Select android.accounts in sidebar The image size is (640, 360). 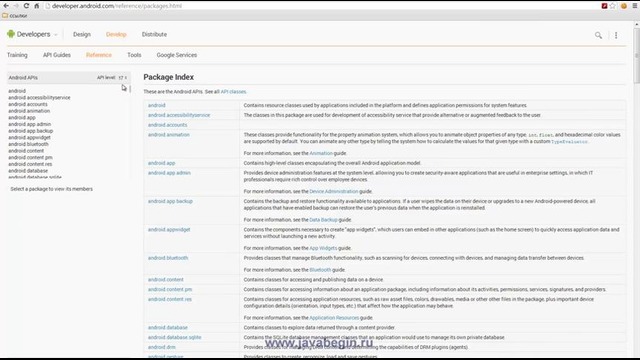point(28,104)
